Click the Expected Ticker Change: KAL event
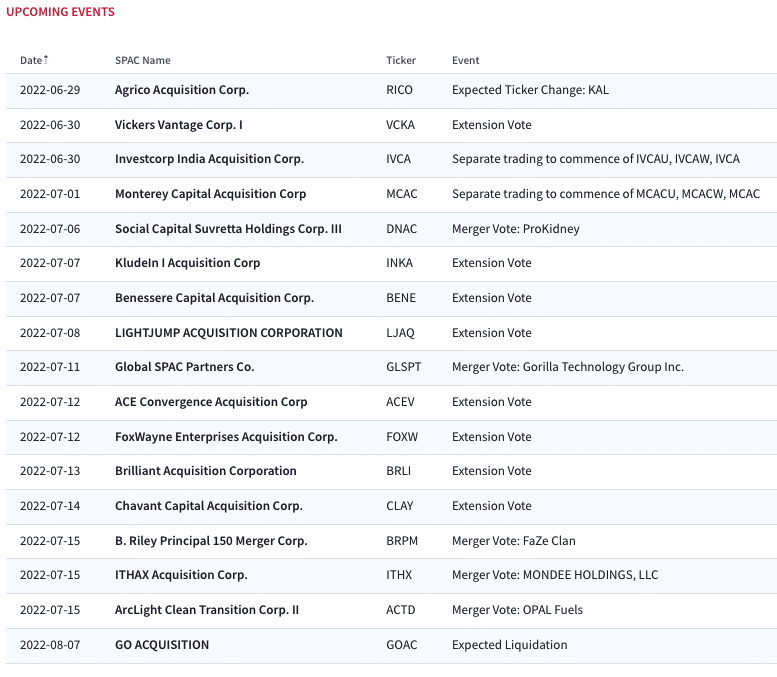Screen dimensions: 777x677 530,90
